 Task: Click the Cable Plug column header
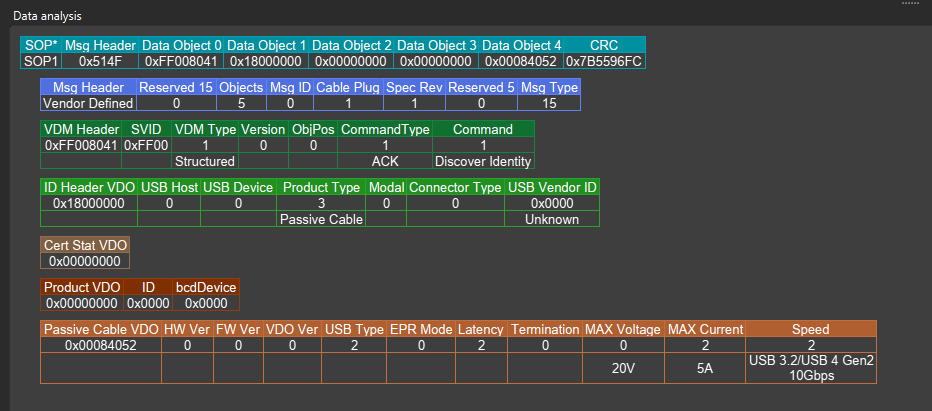(347, 88)
